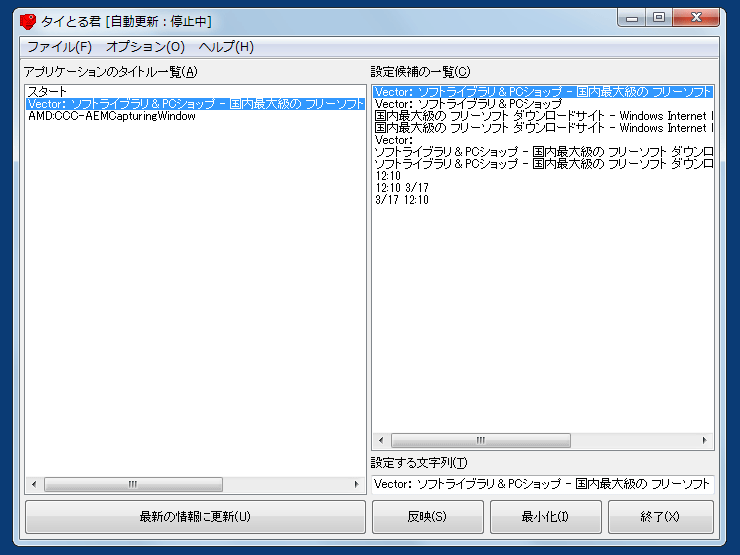Image resolution: width=740 pixels, height=555 pixels.
Task: Select candidate '12:10'
Action: click(x=543, y=176)
